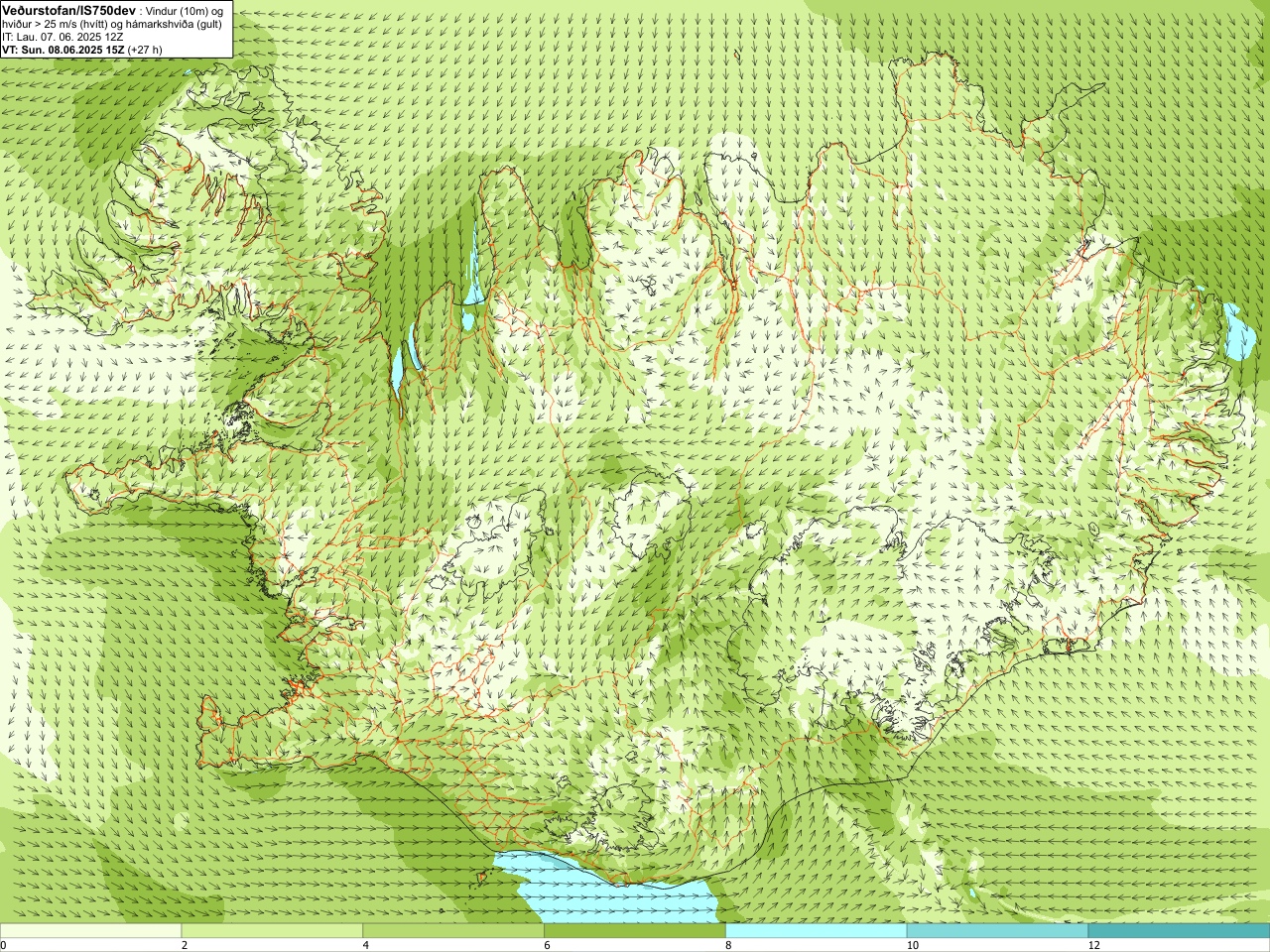This screenshot has height=952, width=1270.
Task: Click the teal legend swatch above 12
Action: pyautogui.click(x=1179, y=930)
